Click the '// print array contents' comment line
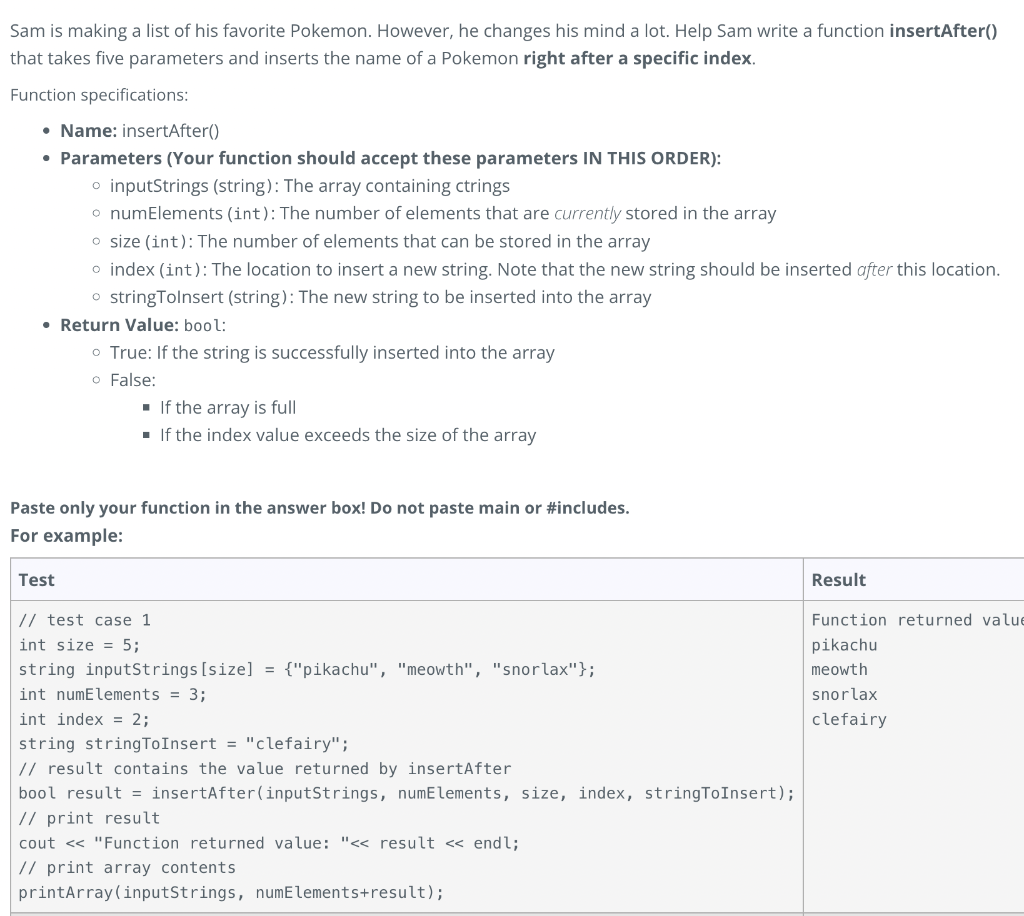Viewport: 1024px width, 916px height. [x=127, y=868]
